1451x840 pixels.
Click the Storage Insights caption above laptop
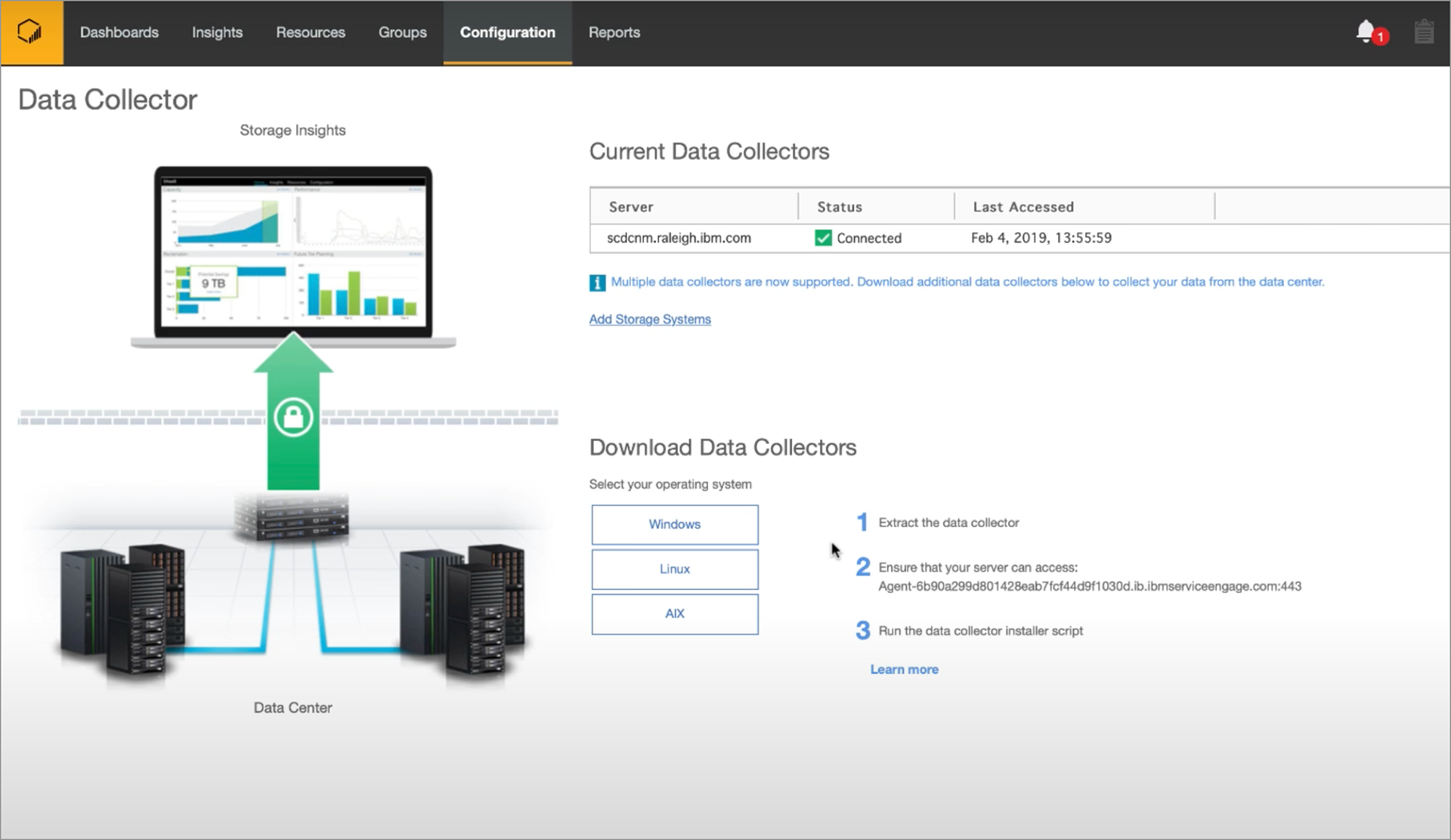tap(292, 130)
